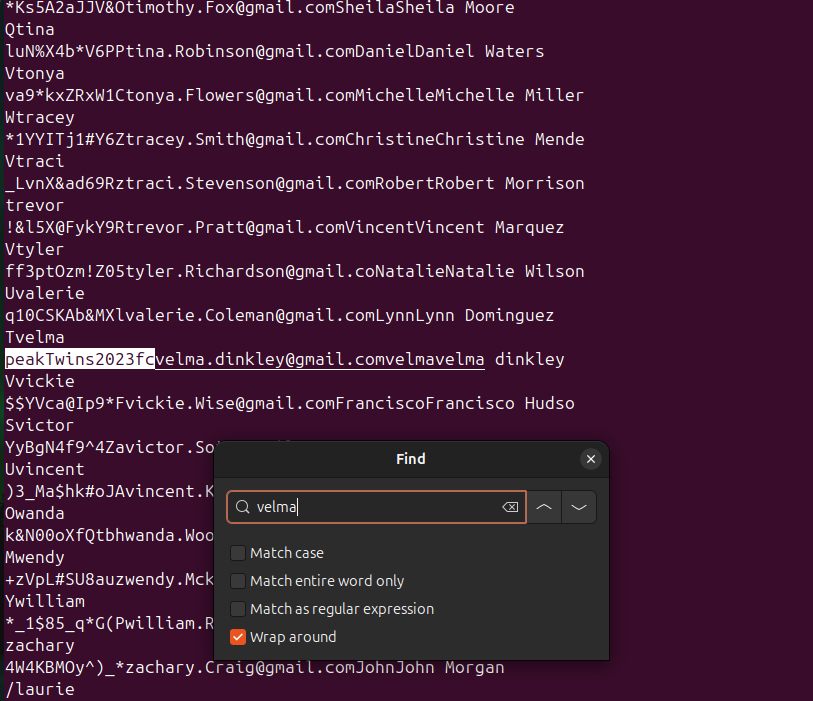Screen dimensions: 813x701
Task: Click John Morgan name
Action: [x=450, y=667]
